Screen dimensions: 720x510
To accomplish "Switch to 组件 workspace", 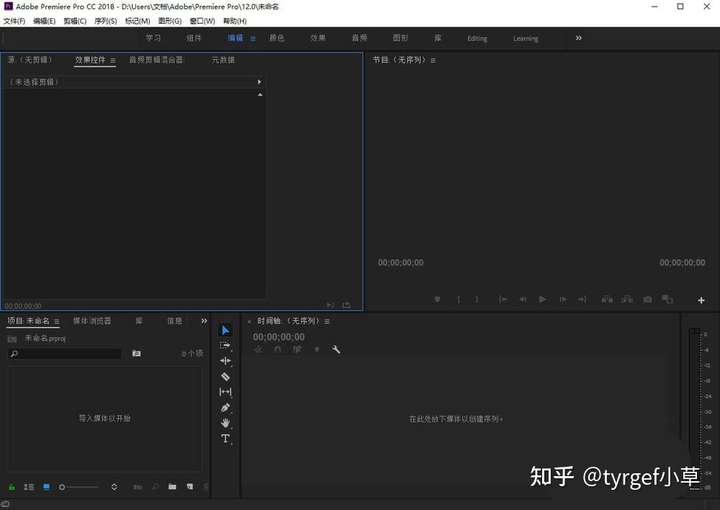I will pyautogui.click(x=194, y=38).
